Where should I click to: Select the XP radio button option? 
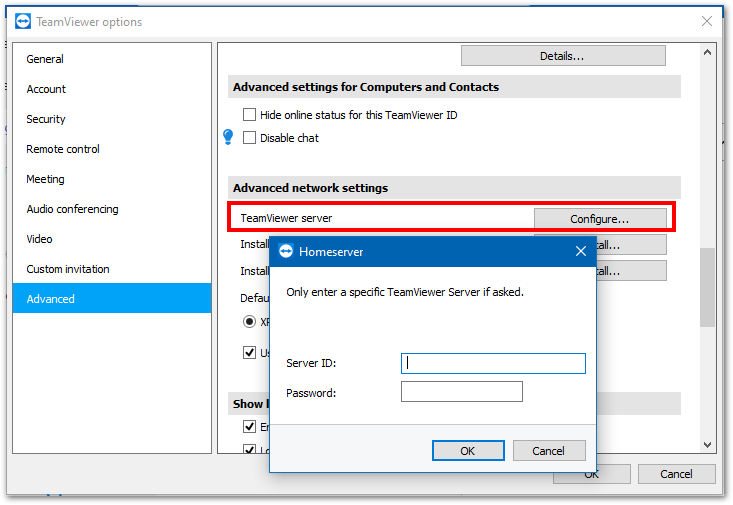point(249,322)
